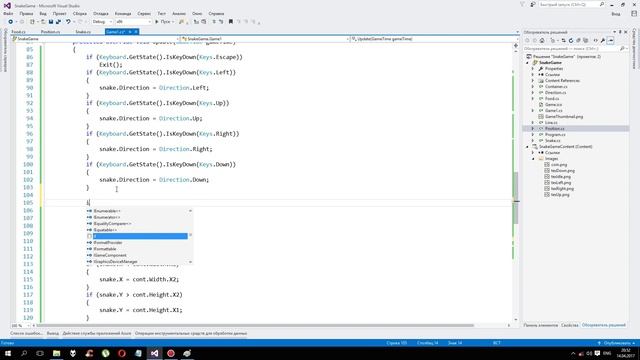This screenshot has height=360, width=640.
Task: Select GameThumbnail.png in Solution Explorer
Action: (564, 117)
